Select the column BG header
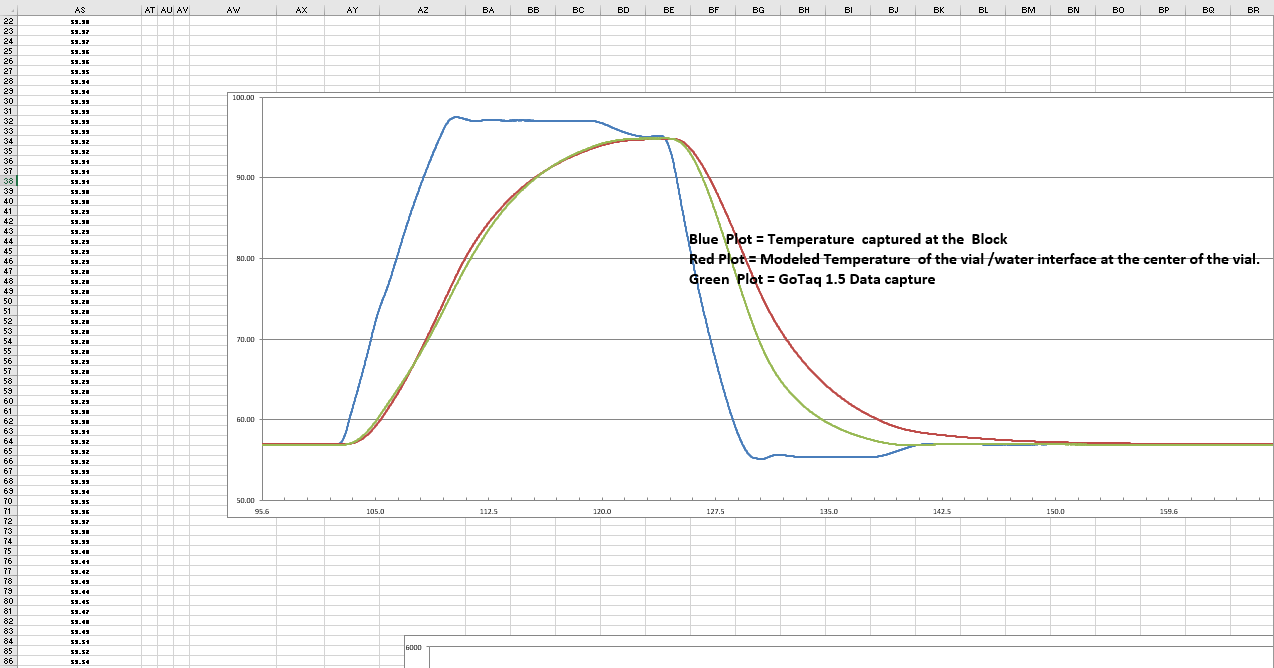The image size is (1274, 668). pyautogui.click(x=758, y=9)
